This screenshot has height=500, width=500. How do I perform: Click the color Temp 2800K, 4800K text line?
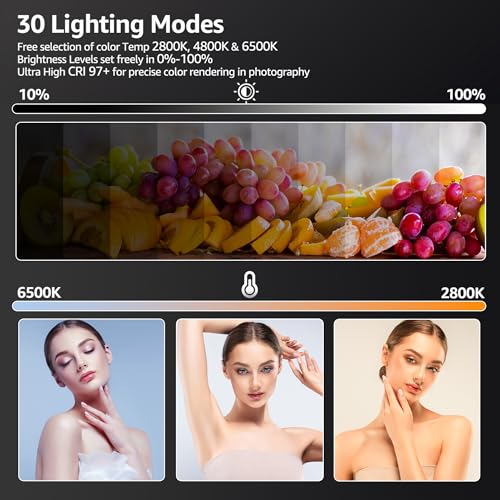pos(147,47)
